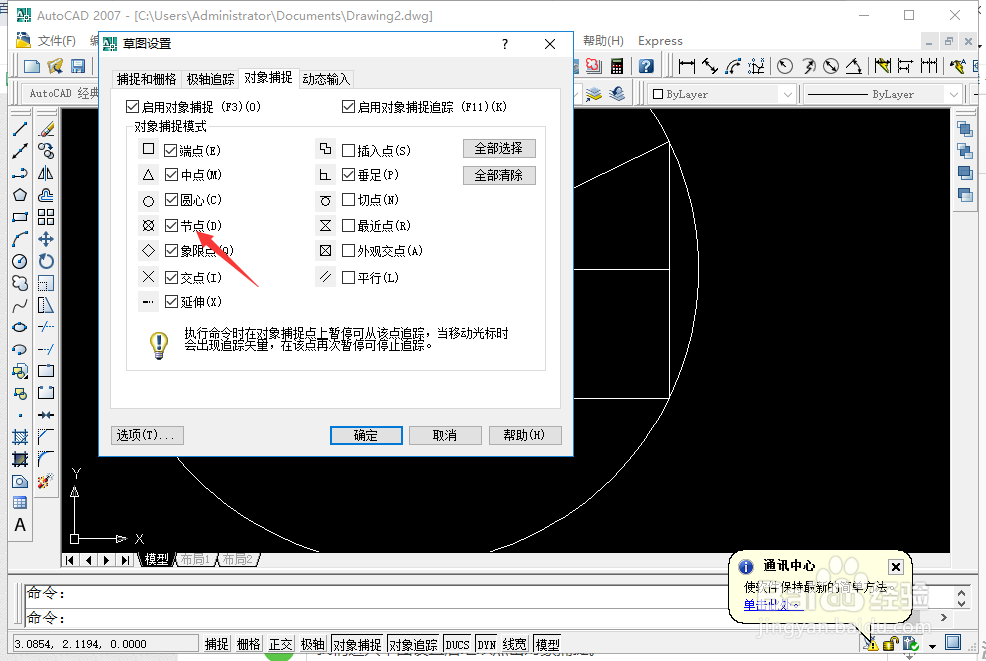Select the Rectangle drawing tool

[19, 217]
